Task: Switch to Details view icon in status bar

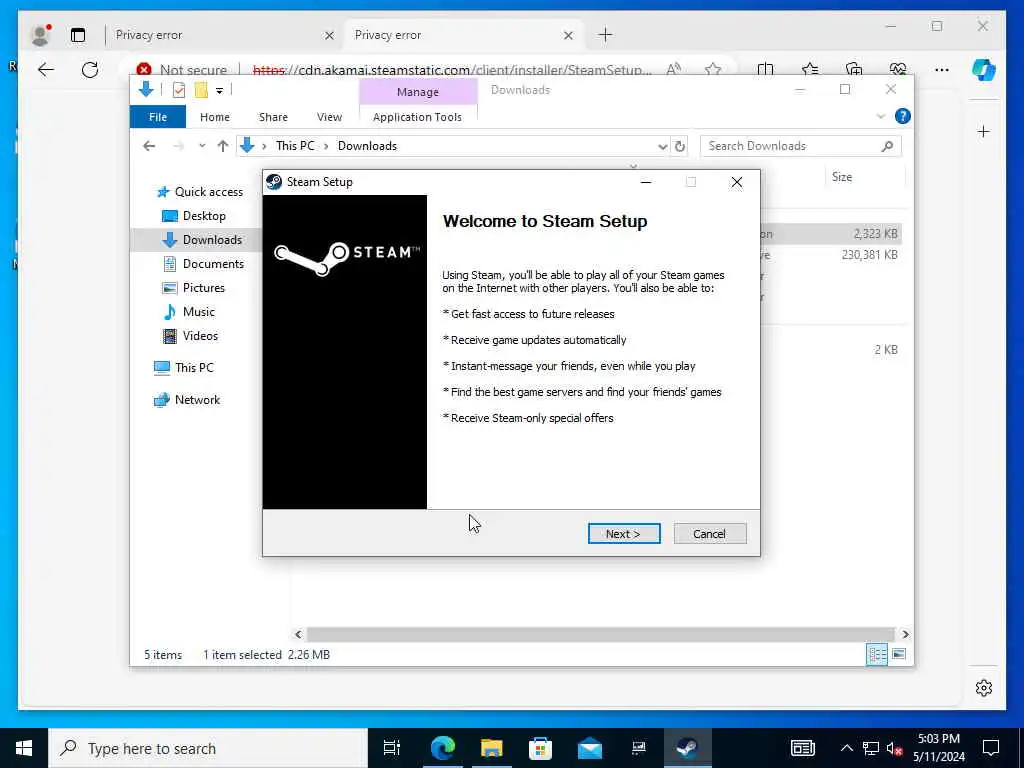Action: click(876, 654)
